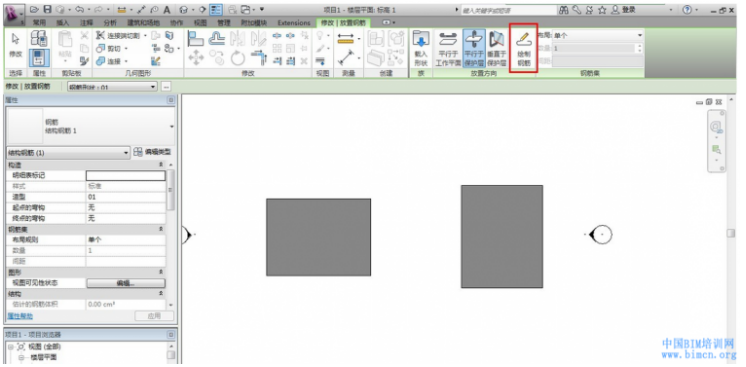Viewport: 746px width, 367px height.
Task: Select 平行于工作平面 placement orientation
Action: click(448, 49)
